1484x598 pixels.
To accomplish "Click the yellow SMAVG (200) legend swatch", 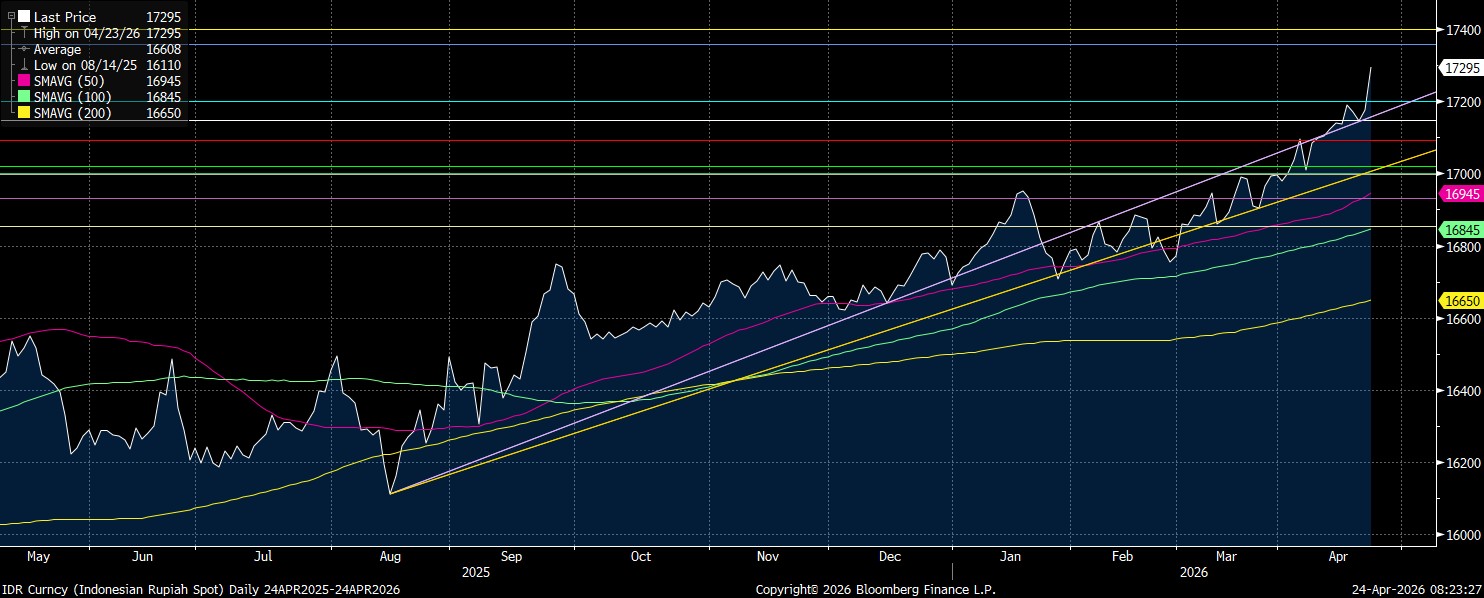I will click(x=25, y=113).
